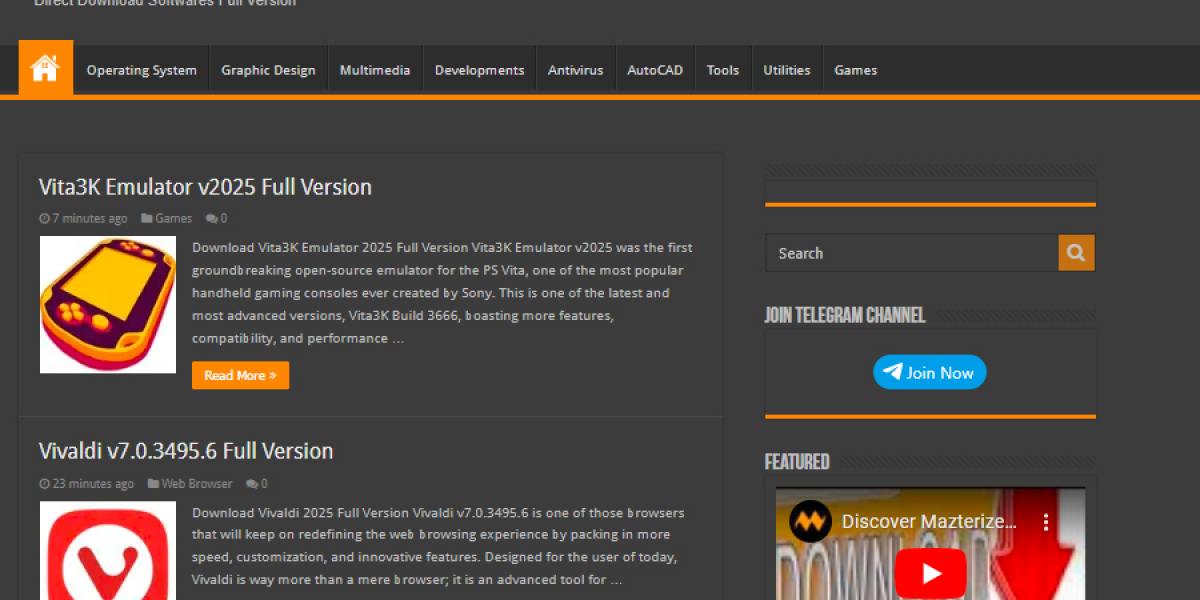Open the Graphic Design menu
This screenshot has height=600, width=1200.
pyautogui.click(x=268, y=70)
